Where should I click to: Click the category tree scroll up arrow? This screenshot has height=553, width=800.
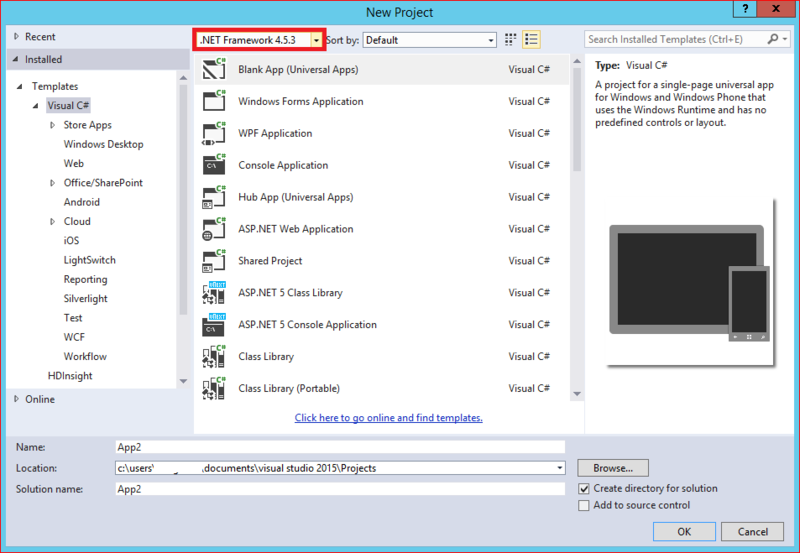point(183,78)
